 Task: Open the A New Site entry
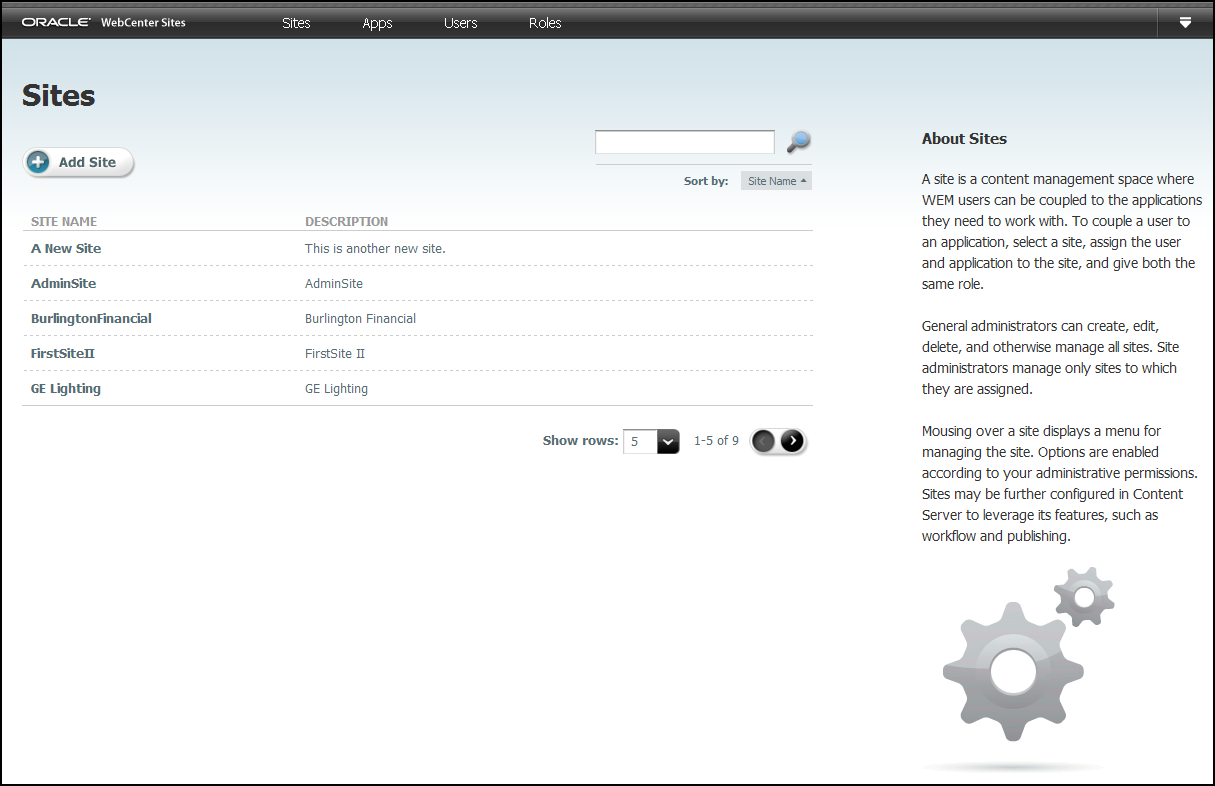(x=66, y=248)
